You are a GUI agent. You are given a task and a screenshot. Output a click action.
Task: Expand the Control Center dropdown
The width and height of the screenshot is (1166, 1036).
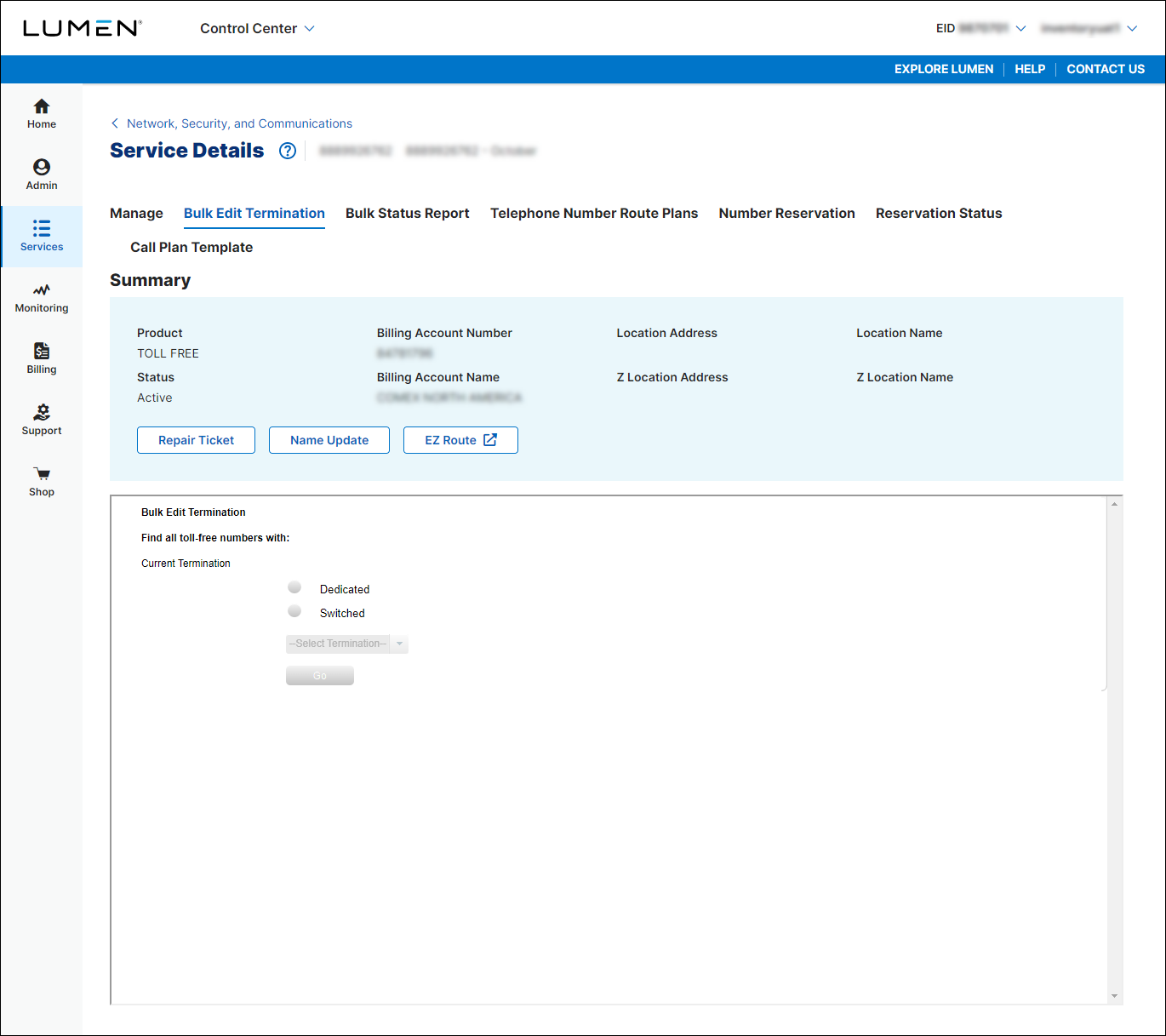(x=257, y=28)
